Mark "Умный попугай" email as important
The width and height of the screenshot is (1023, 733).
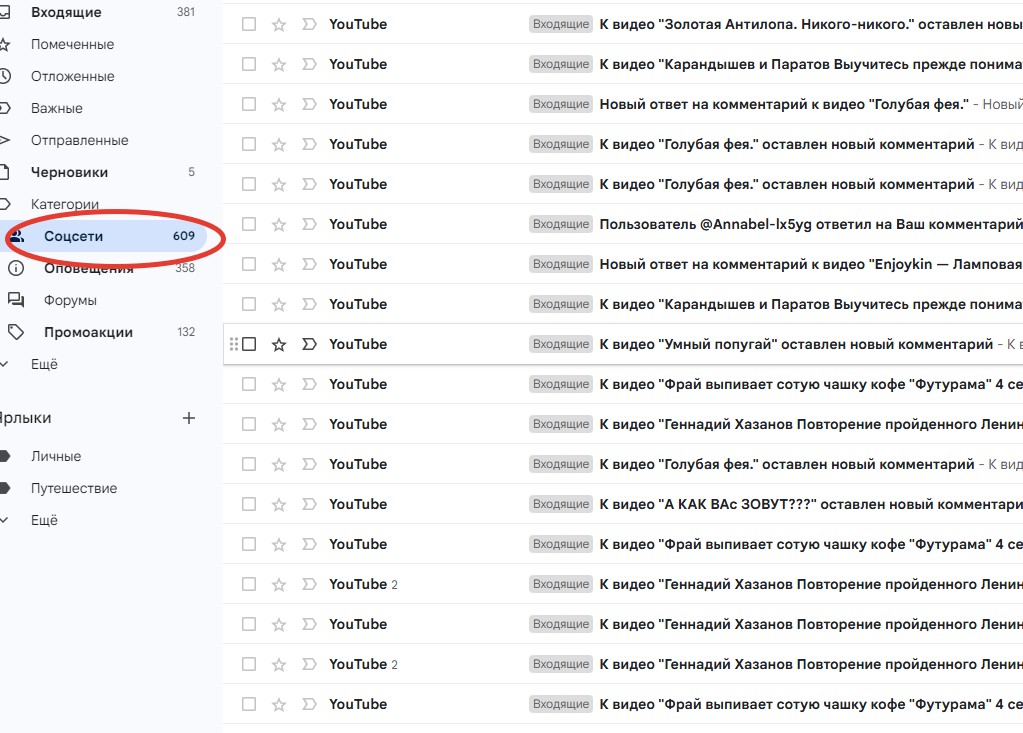(x=309, y=344)
